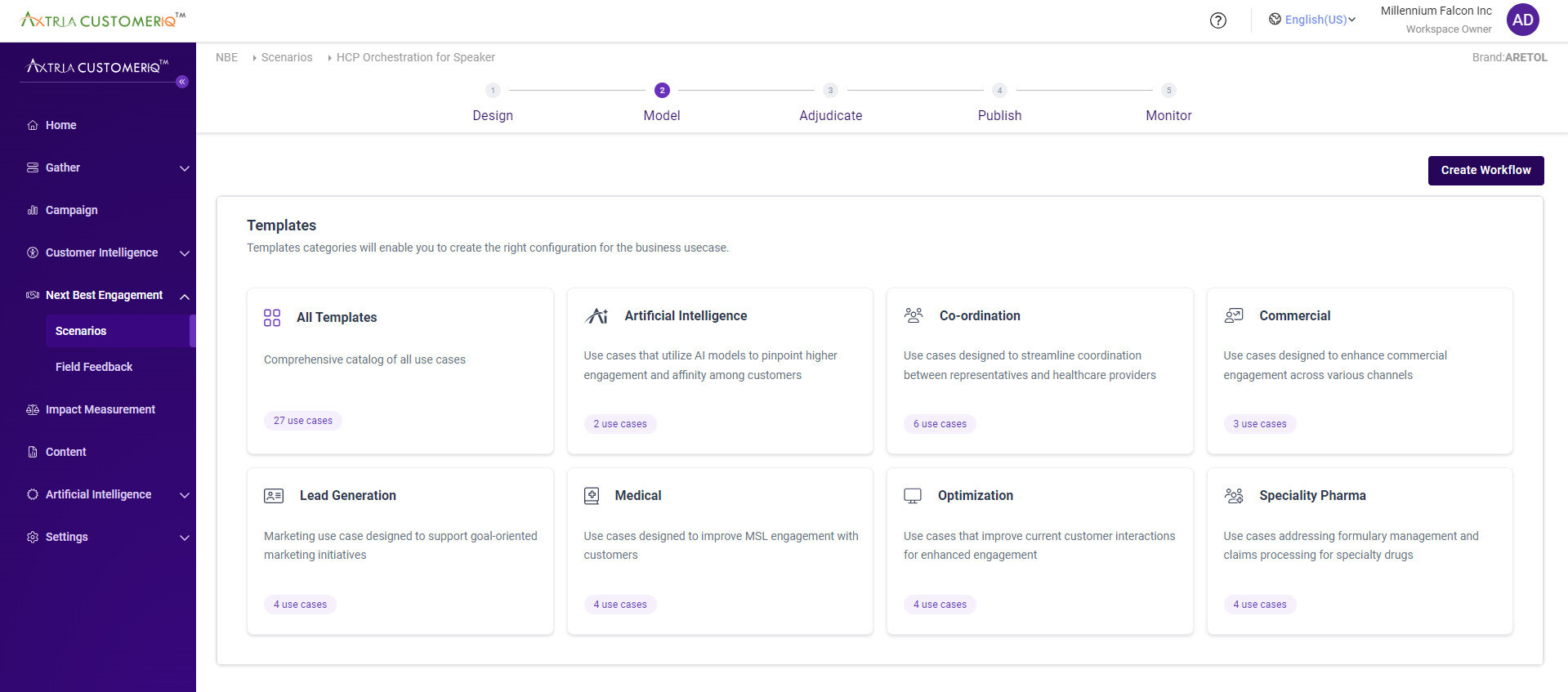The image size is (1568, 692).
Task: Click the Speciality Pharma icon
Action: pos(1233,496)
